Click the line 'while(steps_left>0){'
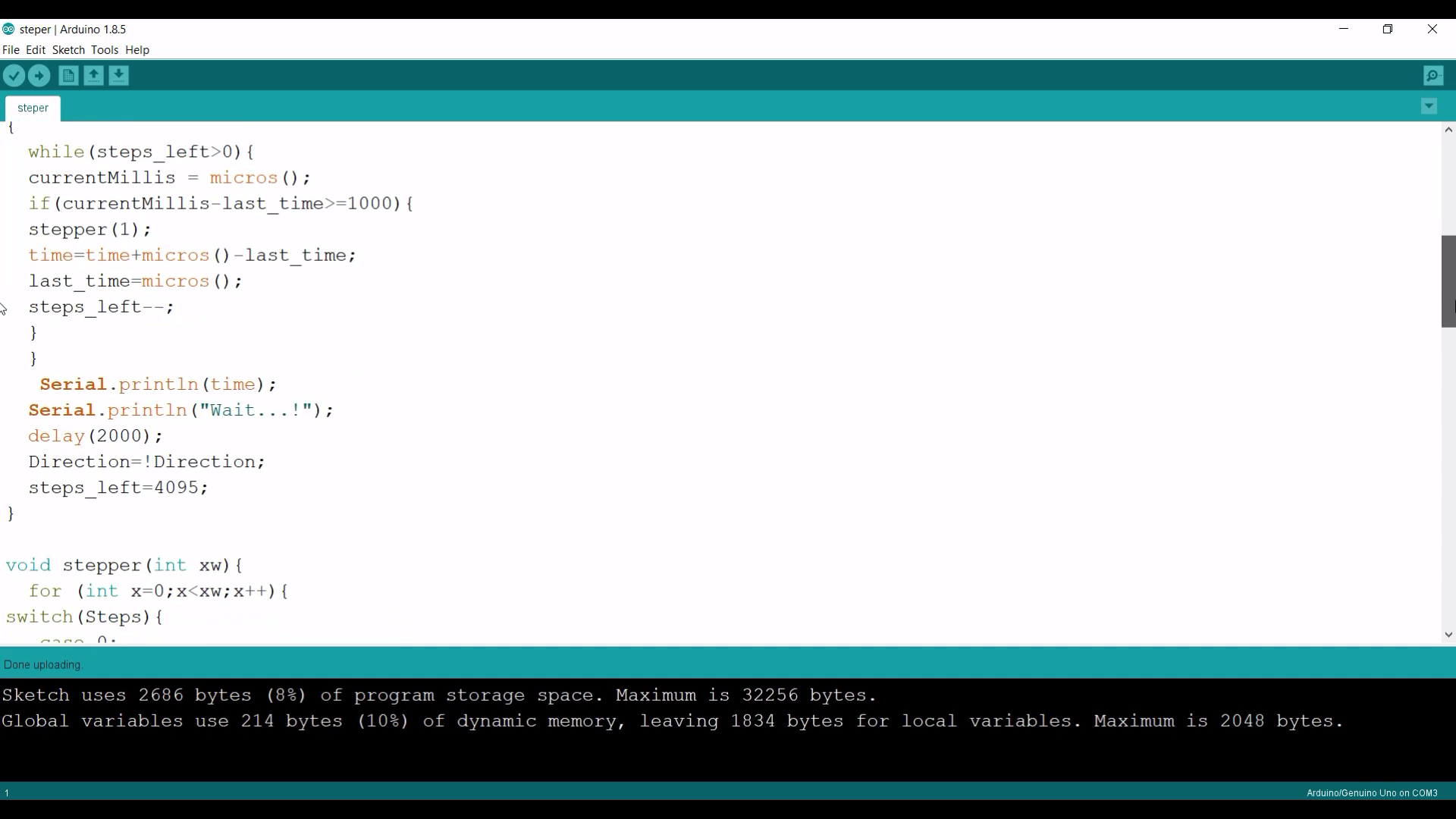The image size is (1456, 819). [x=141, y=152]
